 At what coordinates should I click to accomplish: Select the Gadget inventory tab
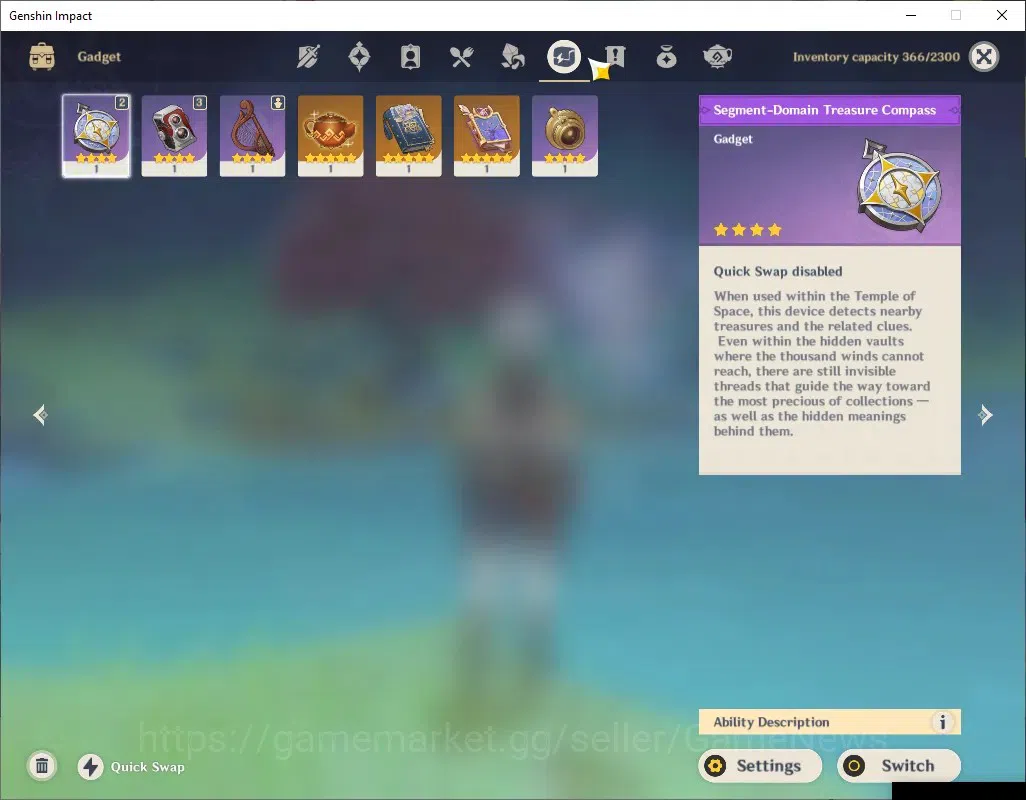click(x=564, y=57)
